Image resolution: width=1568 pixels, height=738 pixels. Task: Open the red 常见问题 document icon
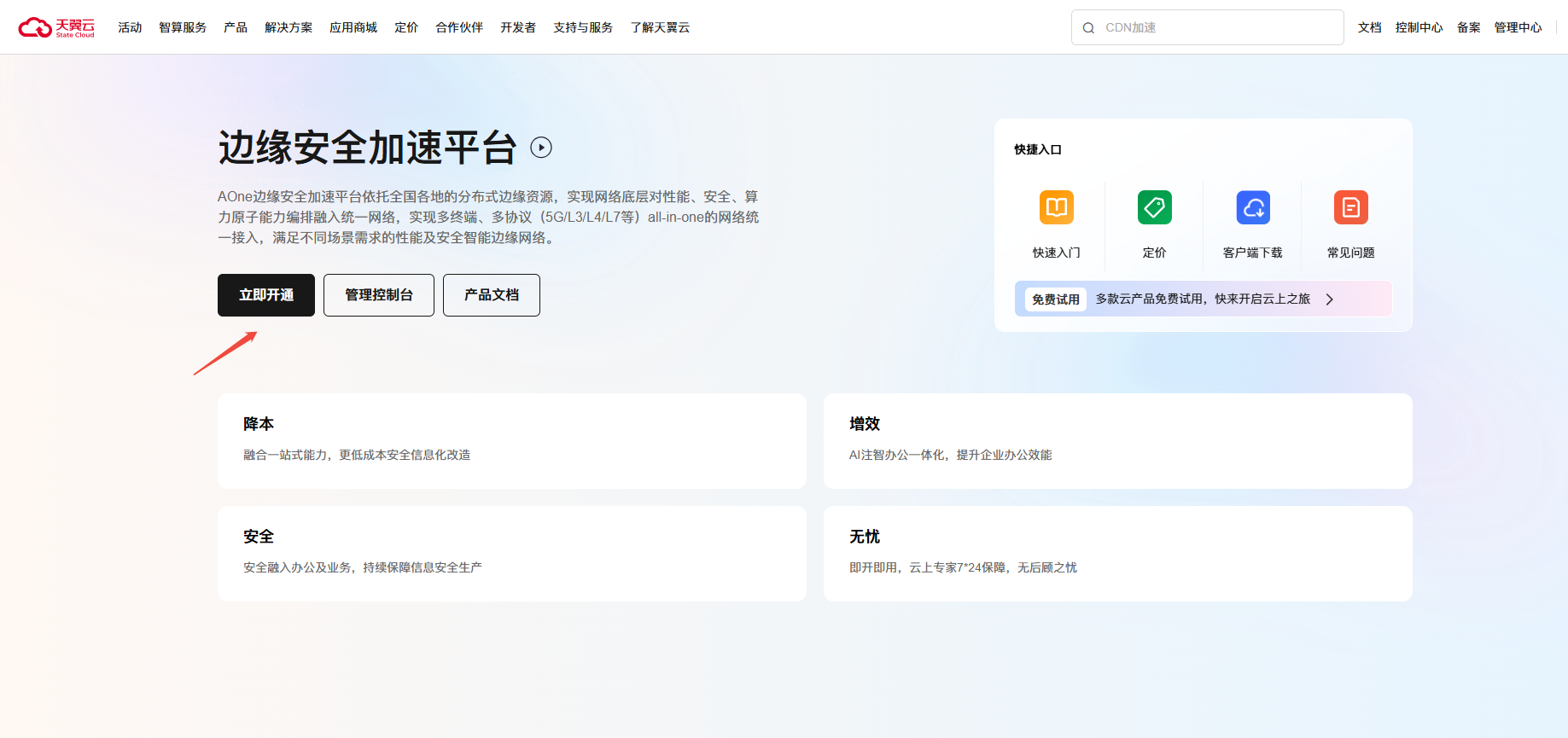click(x=1350, y=207)
